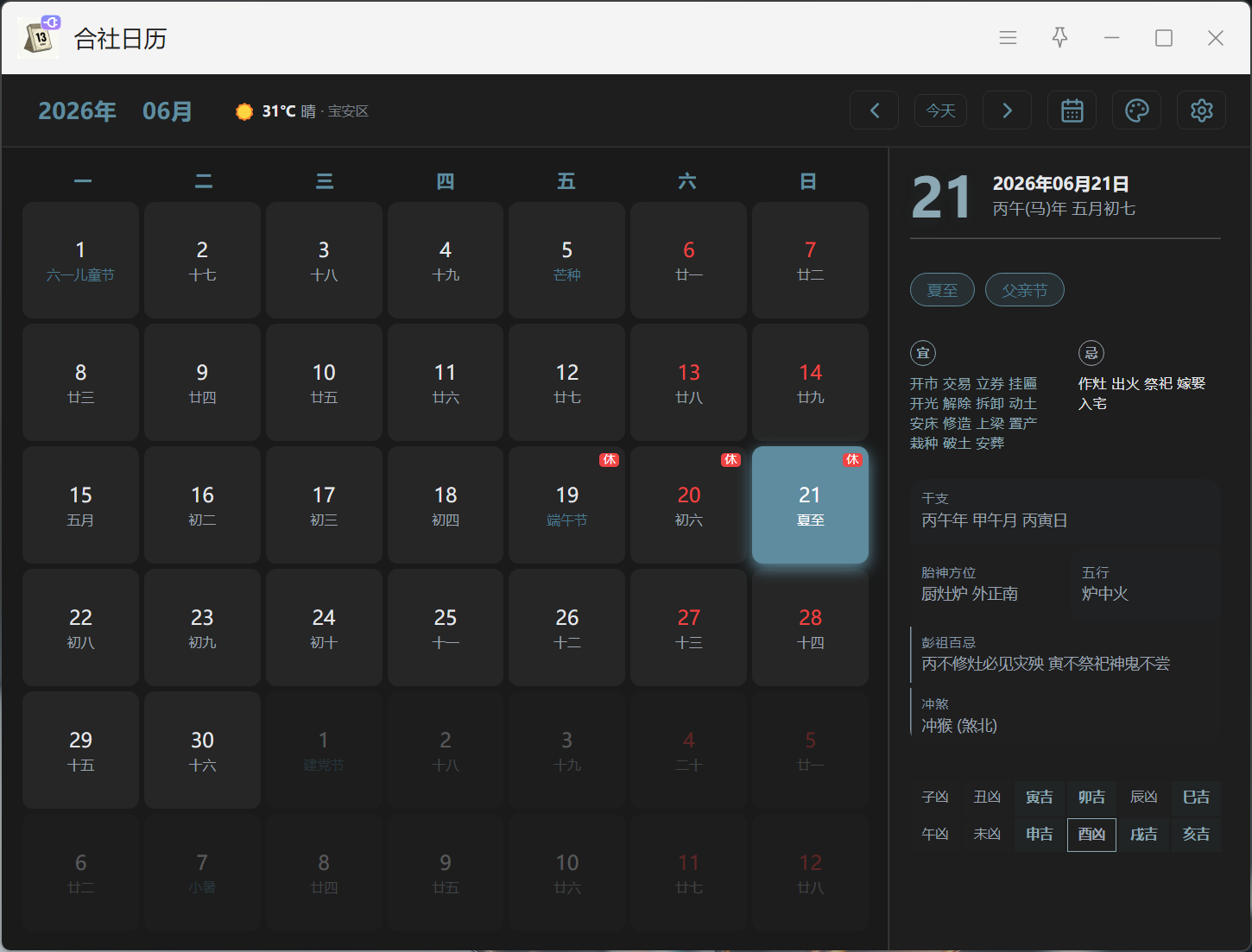The image size is (1252, 952).
Task: Select June 24 初十
Action: pyautogui.click(x=324, y=628)
